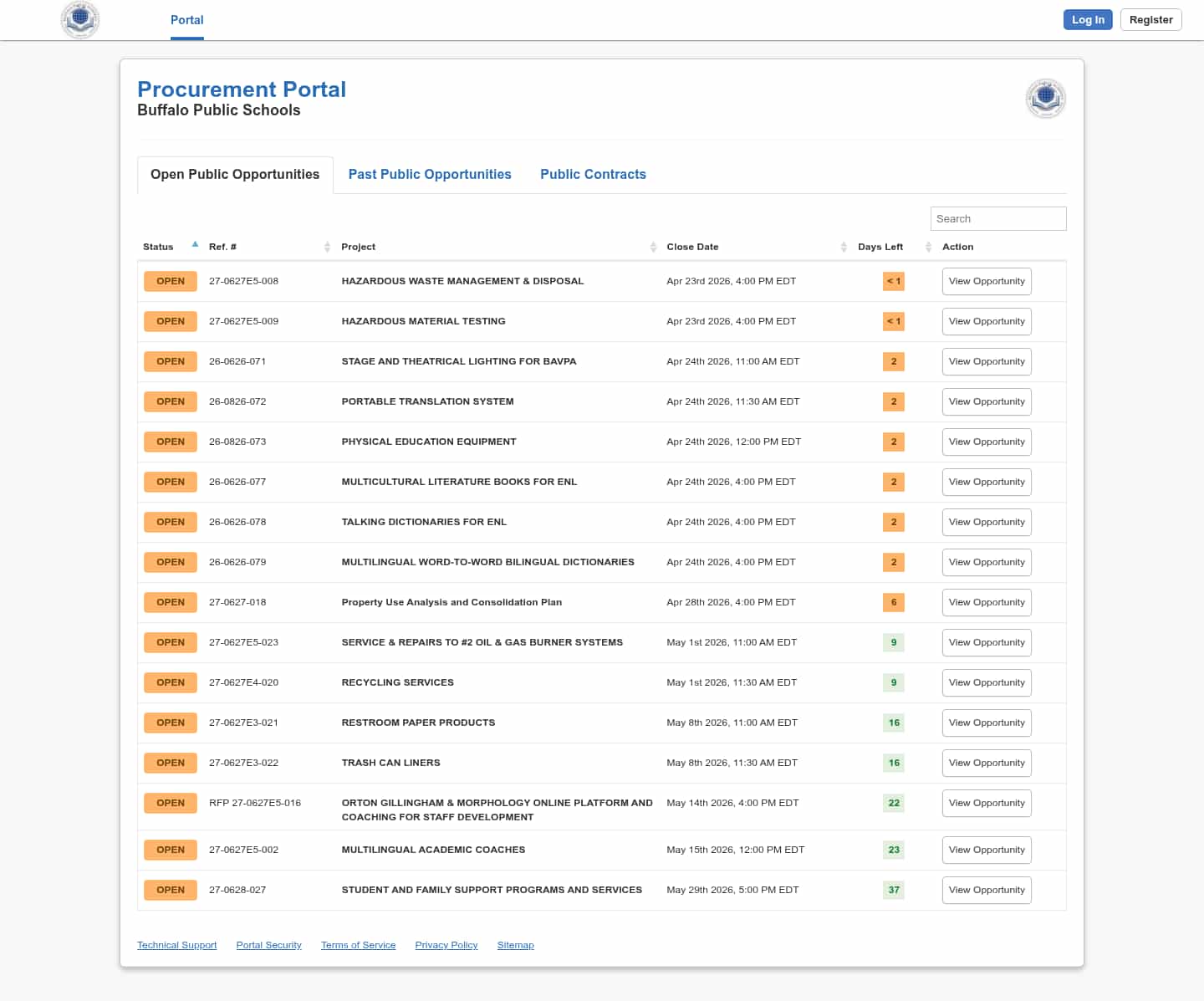The image size is (1204, 1001).
Task: Click the Register button
Action: pyautogui.click(x=1150, y=20)
